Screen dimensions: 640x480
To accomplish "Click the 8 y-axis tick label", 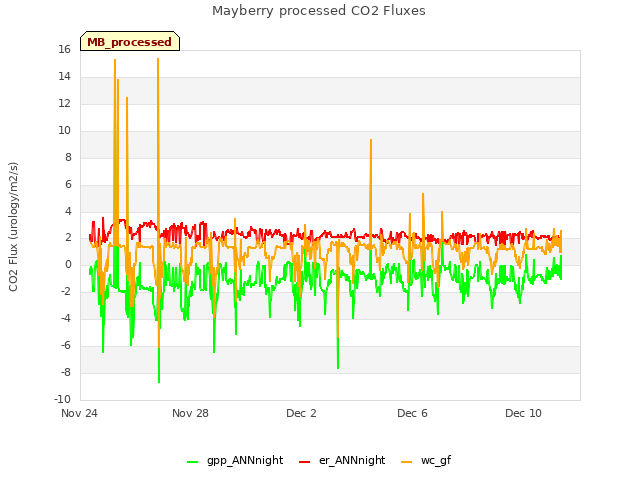I will (68, 158).
